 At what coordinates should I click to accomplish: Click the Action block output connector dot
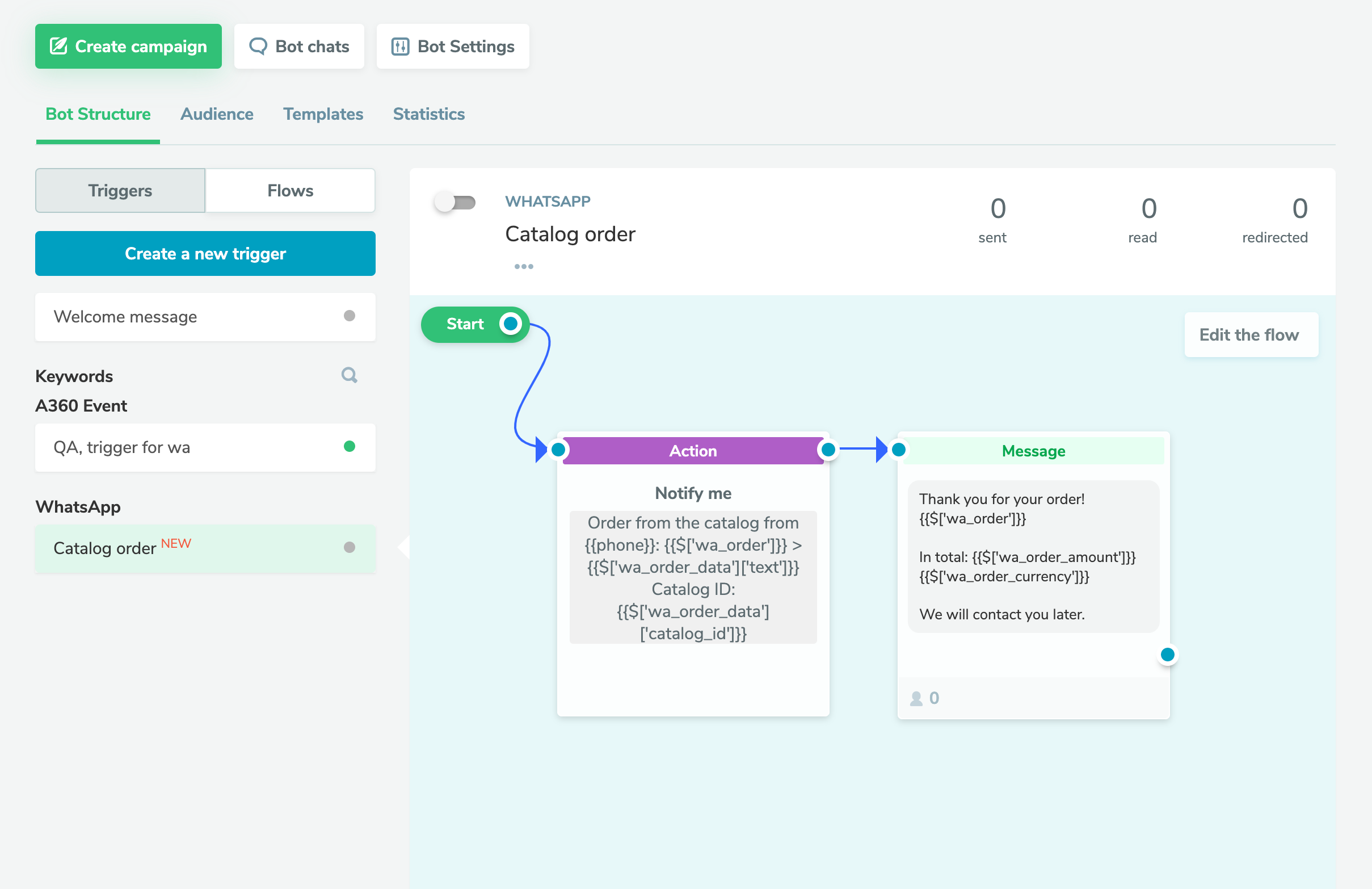click(828, 450)
